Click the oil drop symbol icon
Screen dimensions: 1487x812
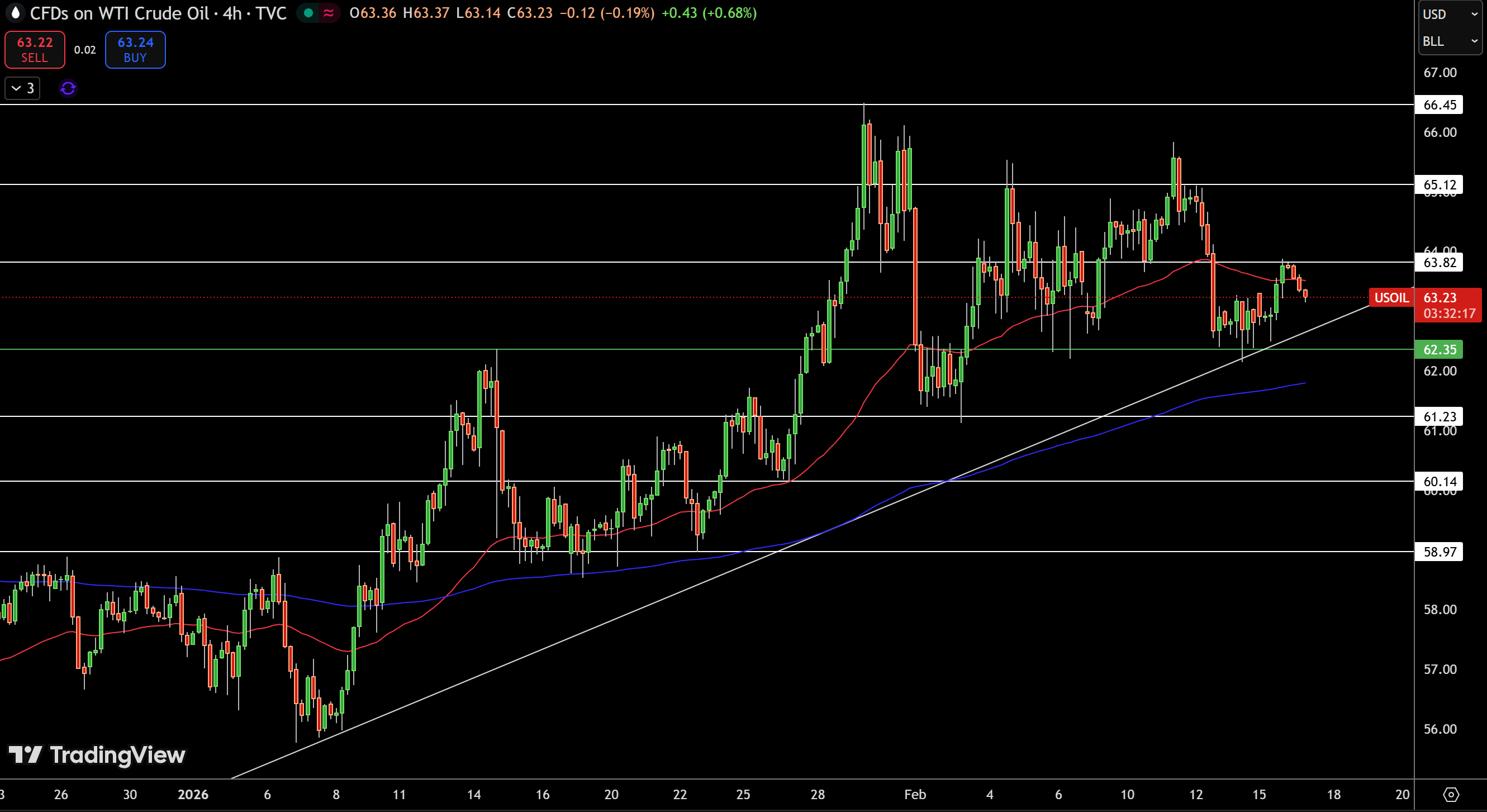click(16, 13)
